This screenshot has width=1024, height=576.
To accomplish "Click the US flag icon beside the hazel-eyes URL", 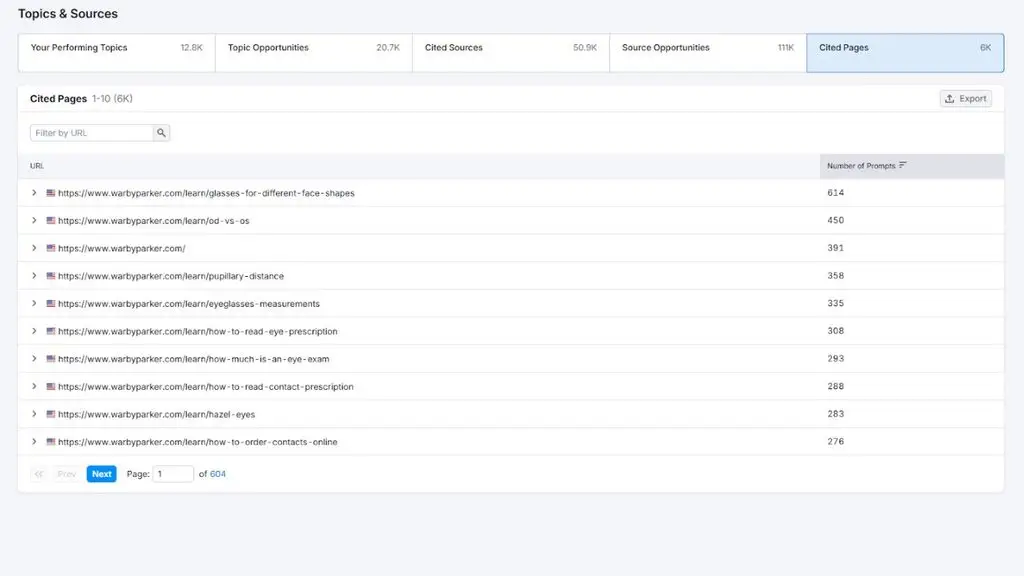I will pos(50,414).
